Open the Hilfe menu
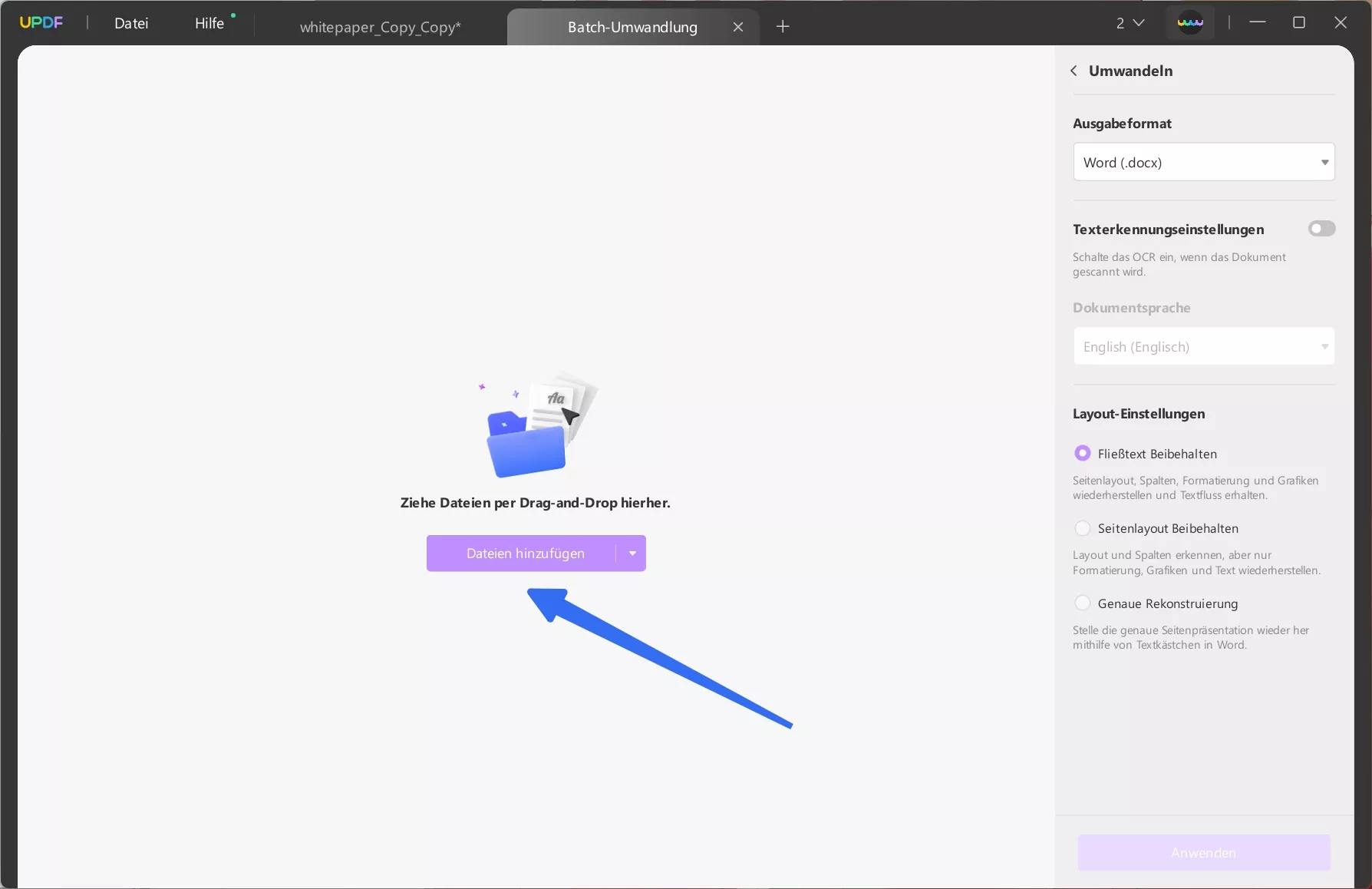 click(209, 23)
